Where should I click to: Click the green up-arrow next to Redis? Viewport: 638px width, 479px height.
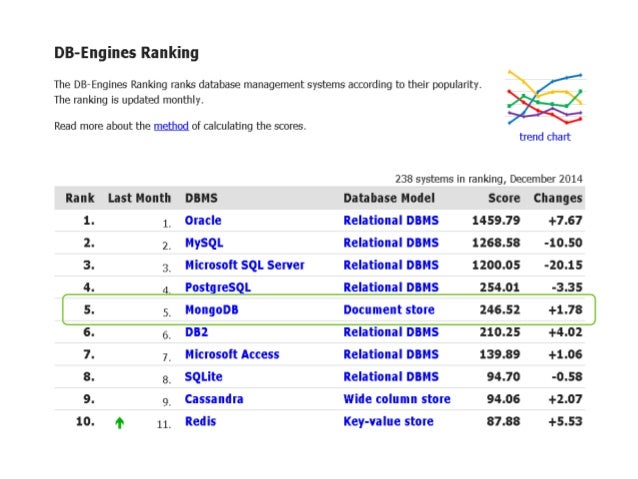tap(119, 423)
